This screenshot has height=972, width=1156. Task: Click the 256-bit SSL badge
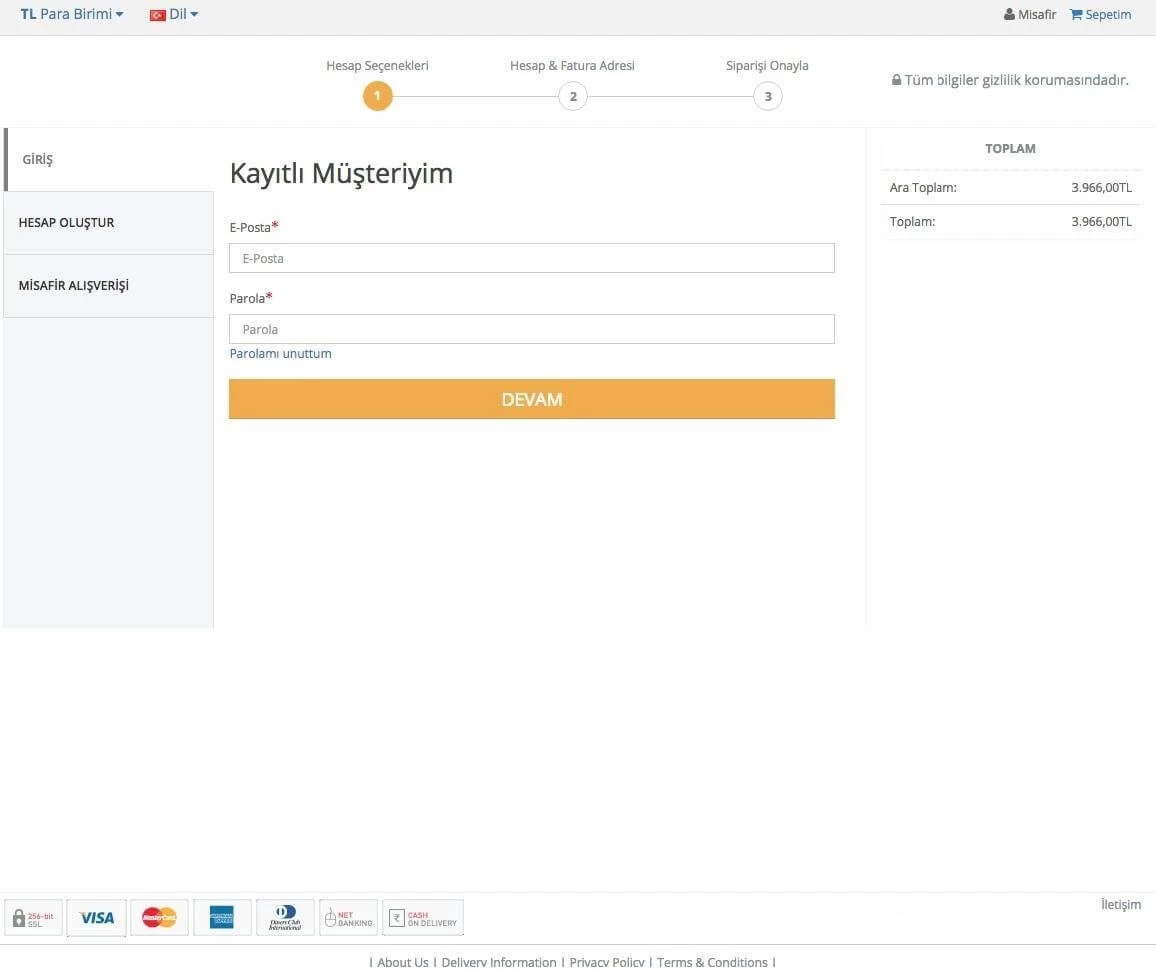click(33, 917)
